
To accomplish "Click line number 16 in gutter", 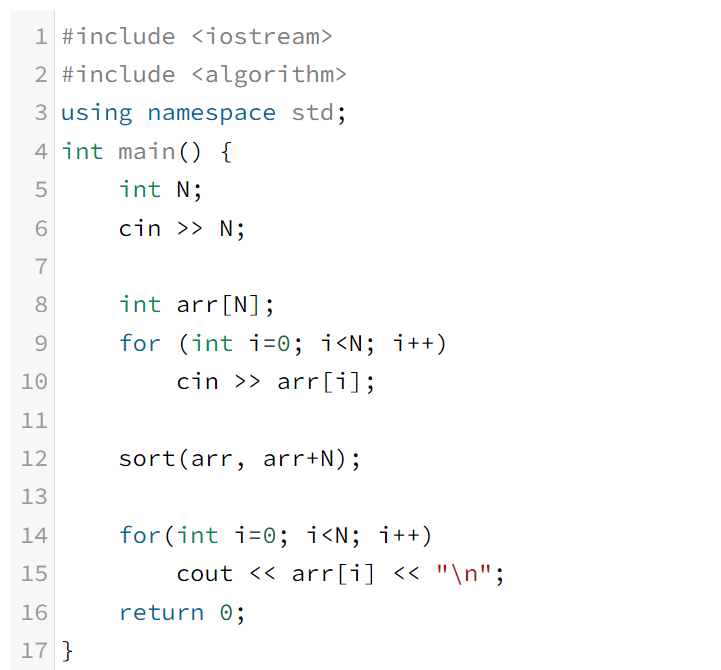I will click(x=34, y=612).
